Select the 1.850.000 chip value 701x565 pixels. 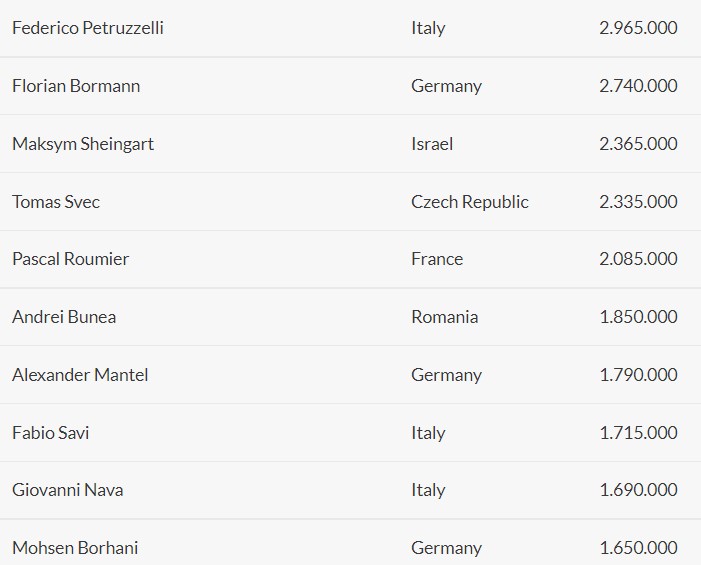click(638, 317)
